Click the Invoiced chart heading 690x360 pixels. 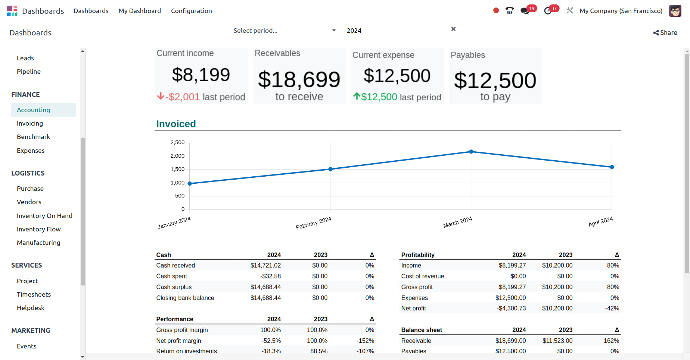pos(176,124)
